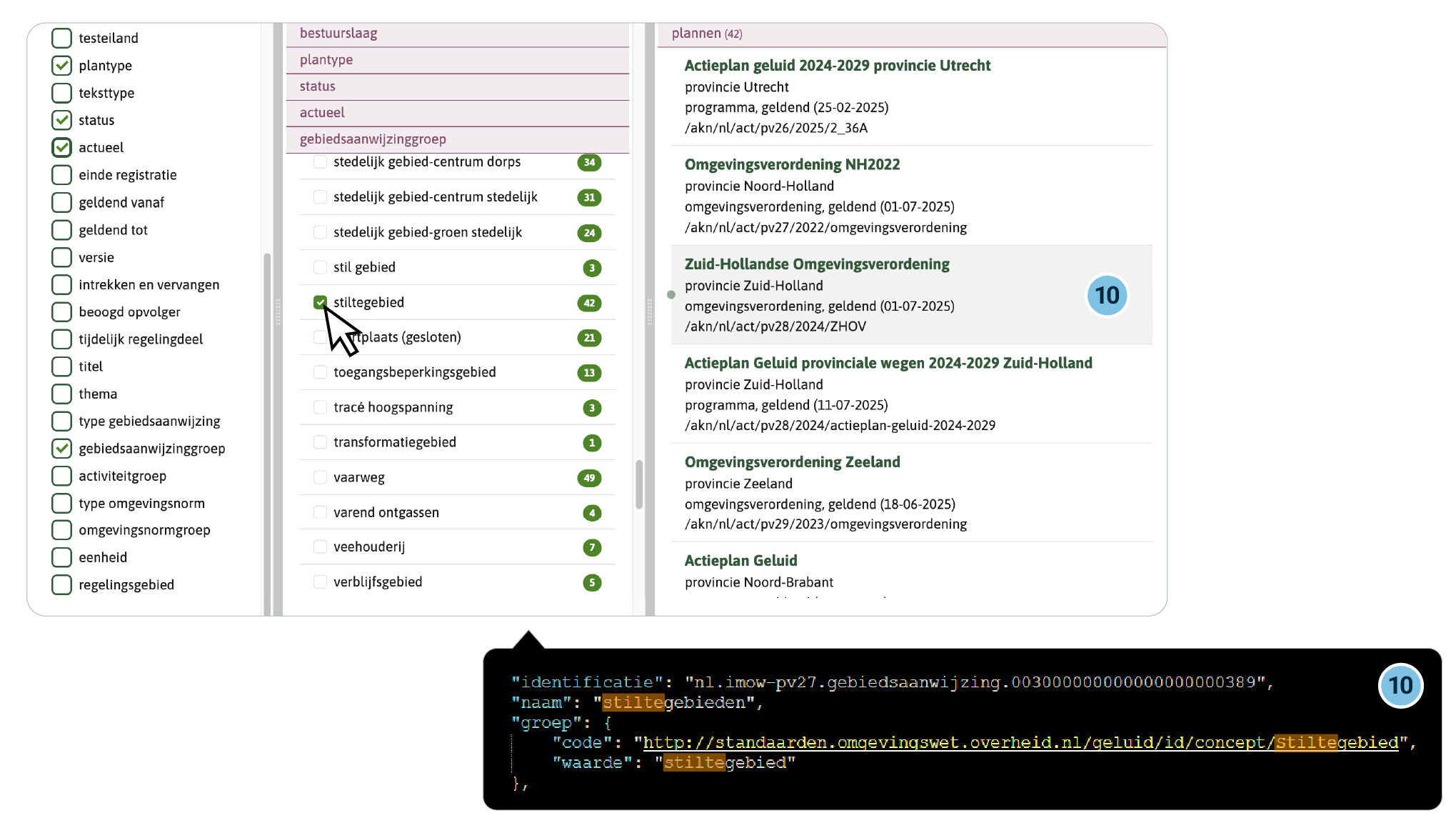Click the plannen (42) panel header
Viewport: 1456px width, 828px height.
click(707, 34)
